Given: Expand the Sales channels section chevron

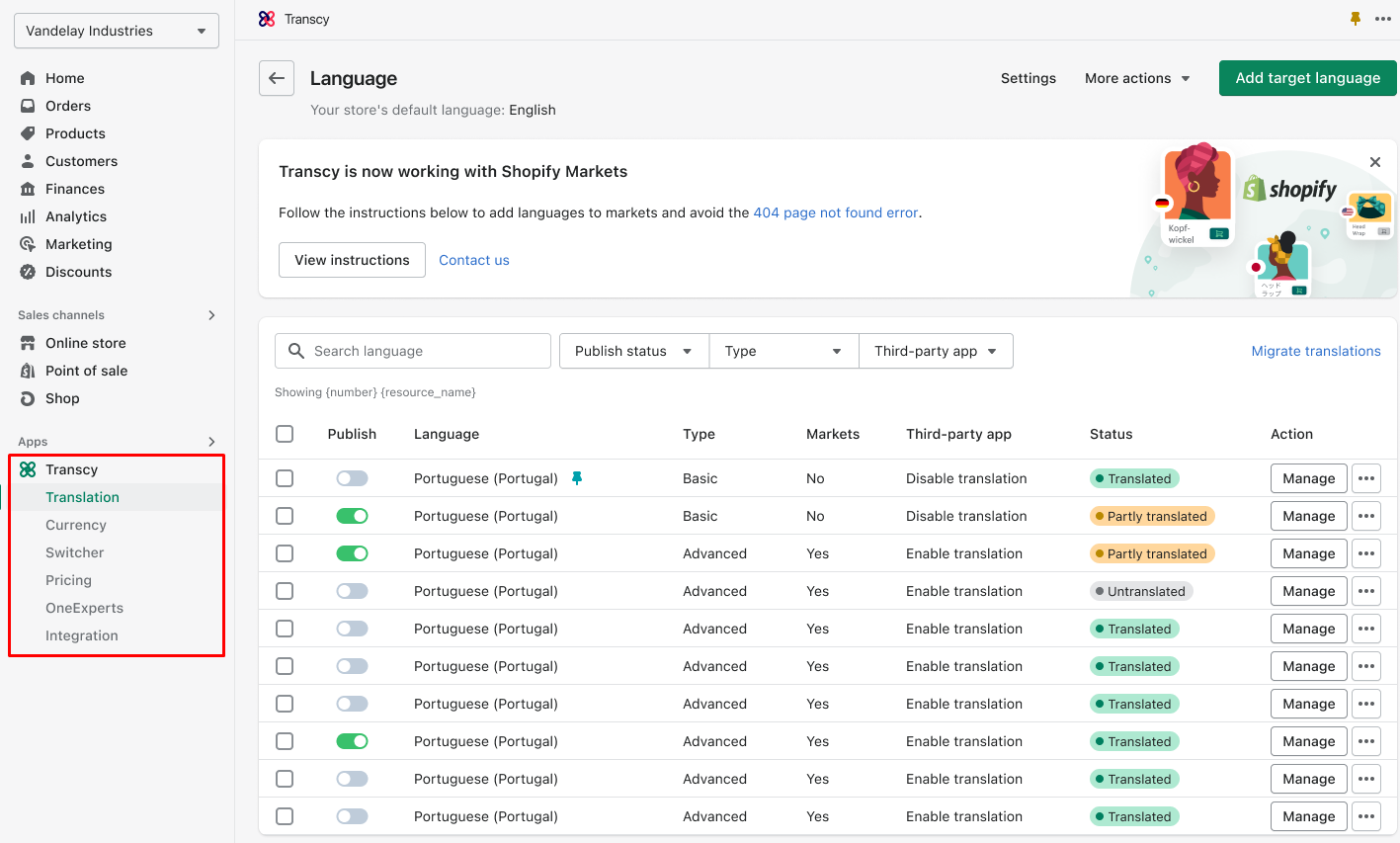Looking at the screenshot, I should click(211, 315).
